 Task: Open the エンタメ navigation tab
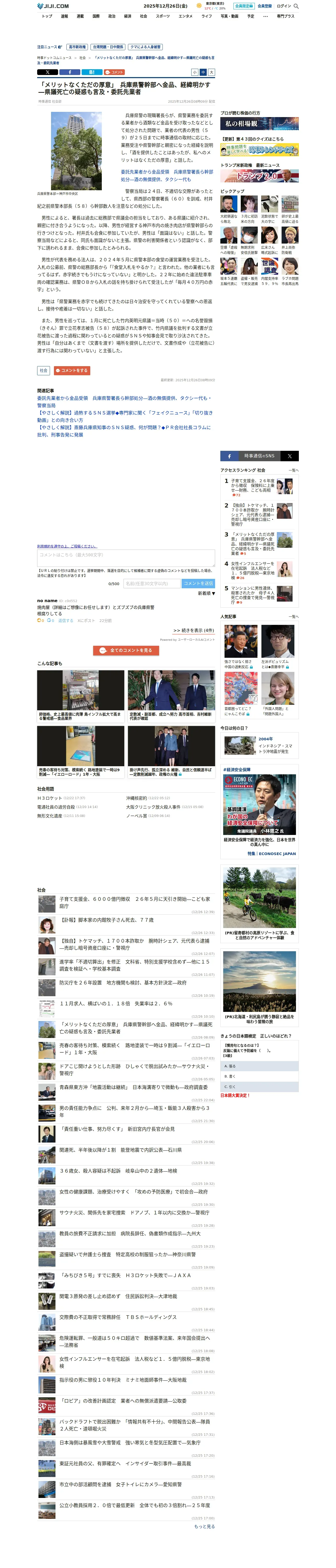[185, 16]
